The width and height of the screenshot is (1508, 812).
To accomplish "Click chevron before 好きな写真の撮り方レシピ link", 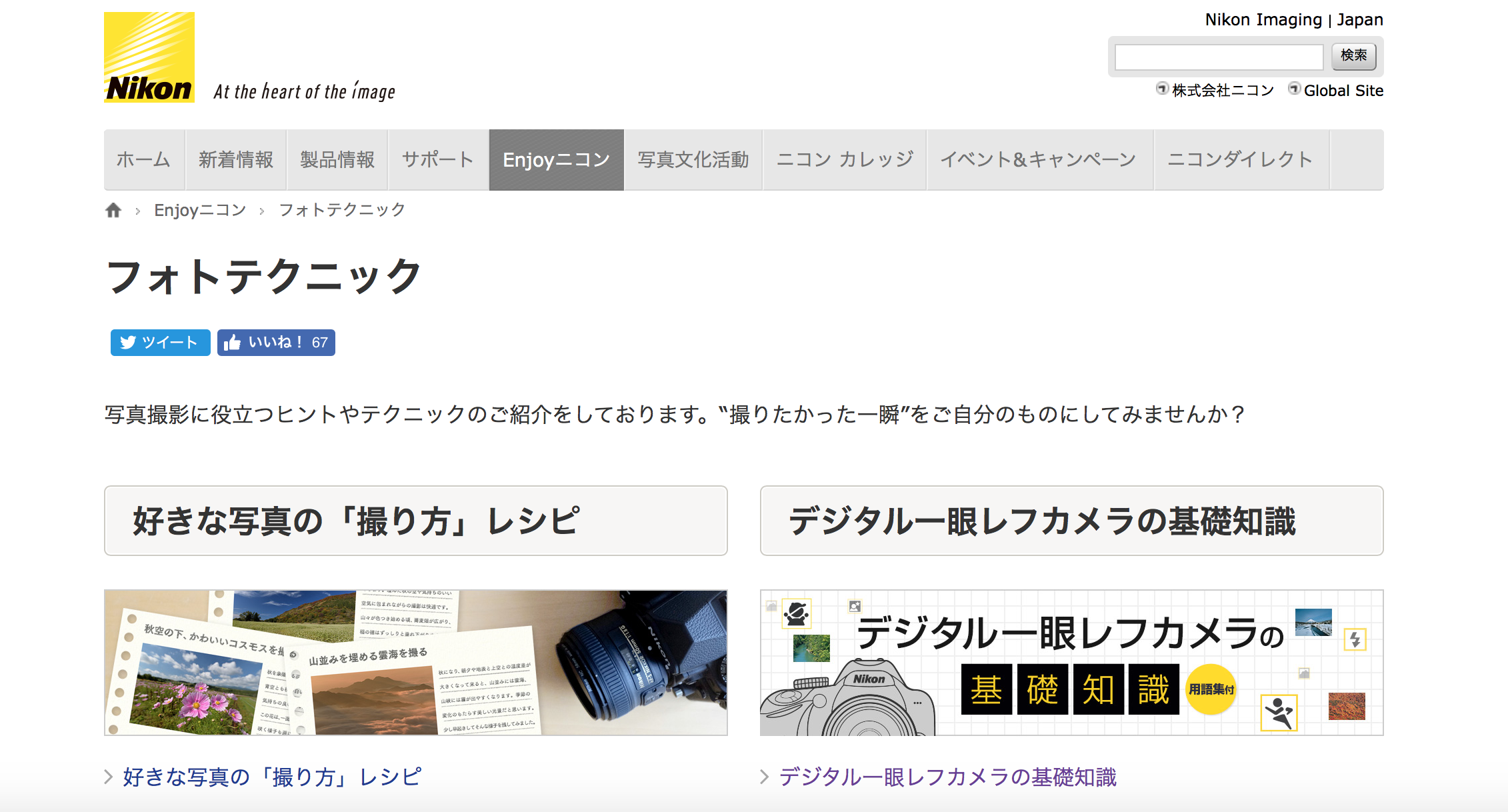I will point(109,777).
